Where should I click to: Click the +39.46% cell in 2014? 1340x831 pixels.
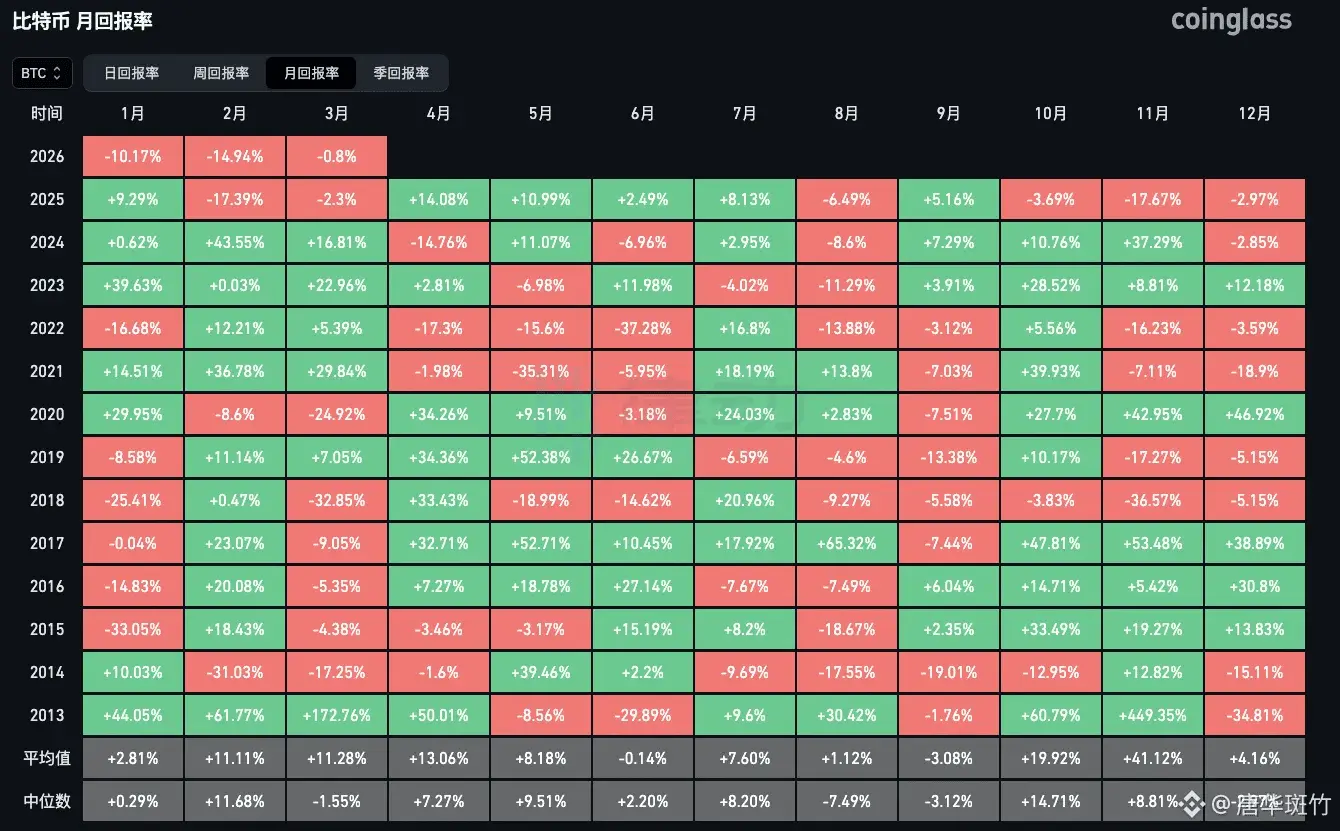tap(541, 672)
